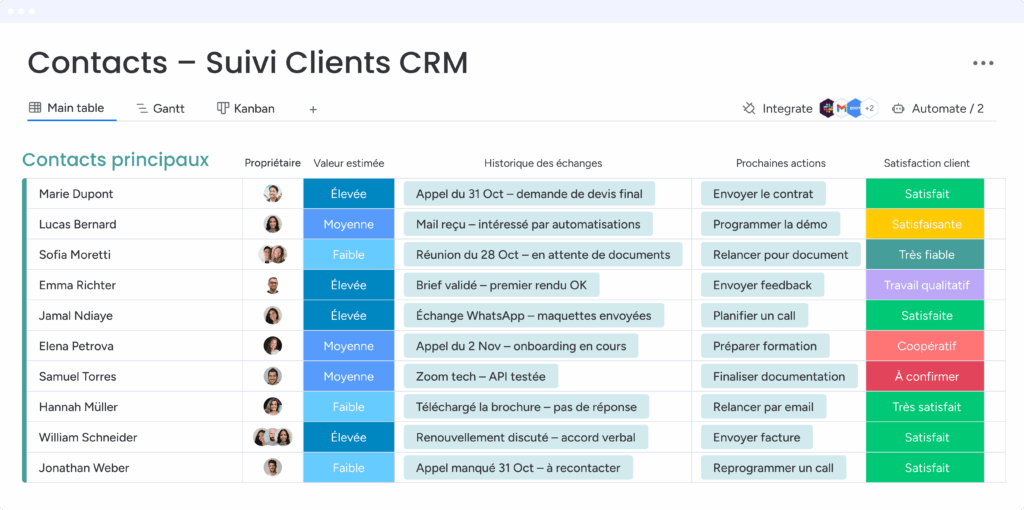Open the Jonathan Weber contact row
Viewport: 1024px width, 510px height.
coord(84,468)
